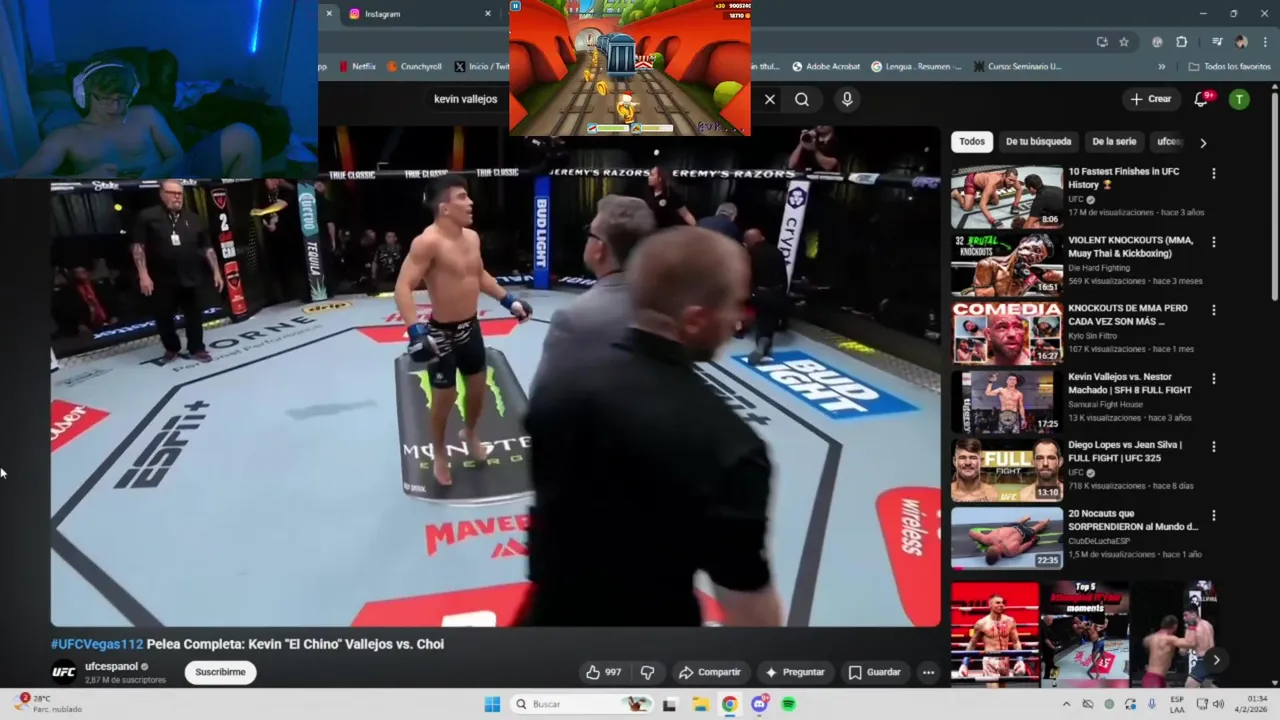Open 10 Fastest Finishes in UFC History thumbnail

coord(1007,198)
